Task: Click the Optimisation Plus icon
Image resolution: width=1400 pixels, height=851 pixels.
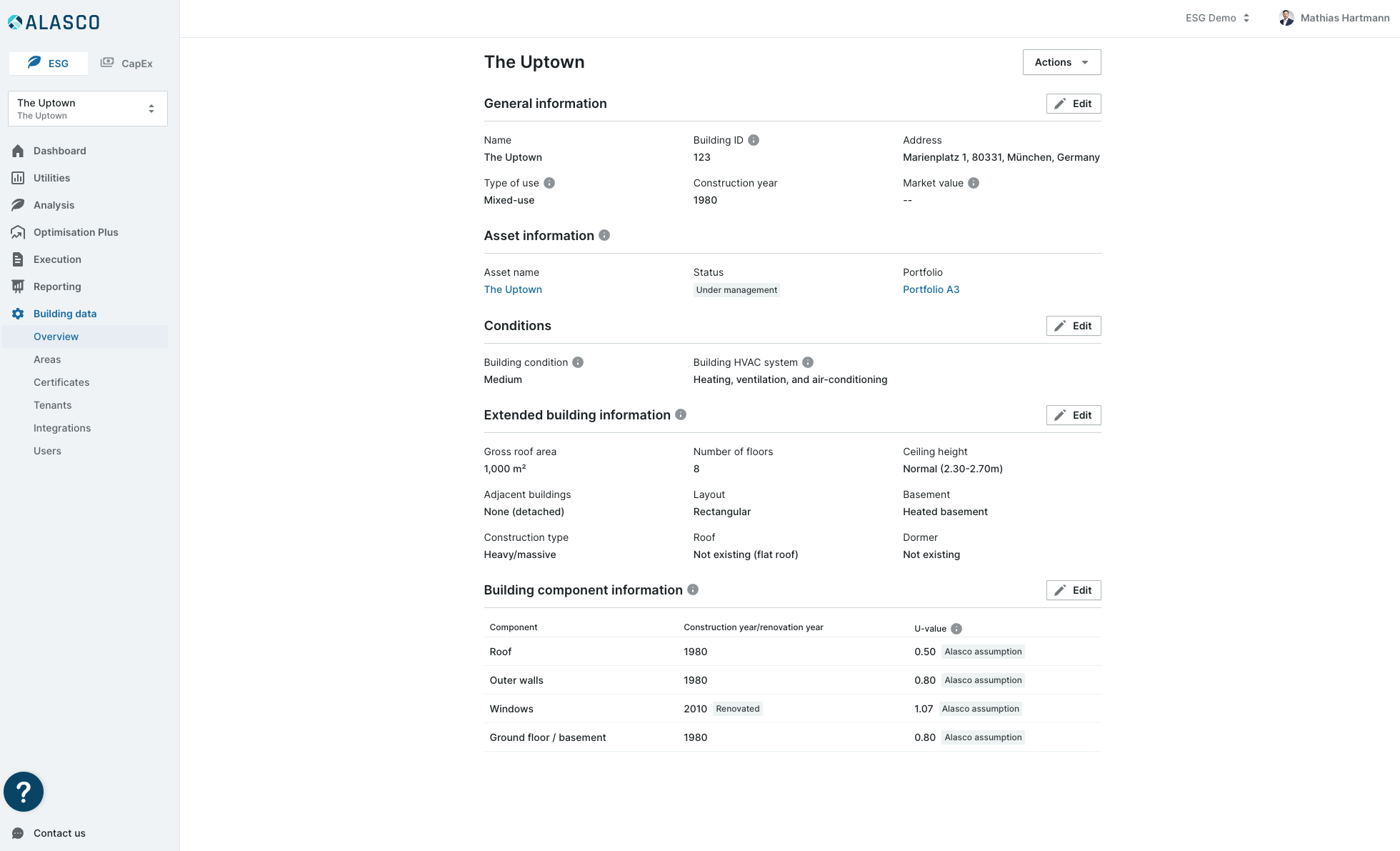Action: pos(18,232)
